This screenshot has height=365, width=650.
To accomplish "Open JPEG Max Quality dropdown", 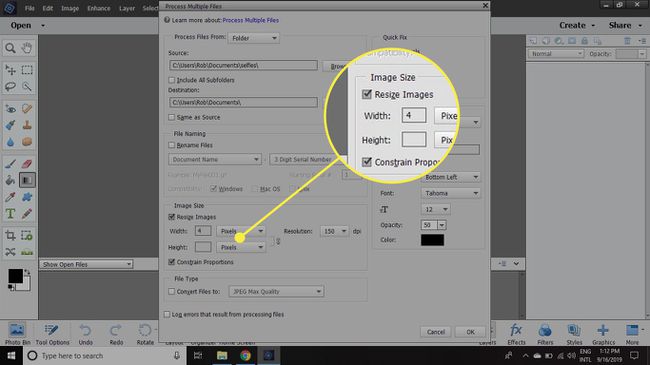I will click(x=276, y=292).
